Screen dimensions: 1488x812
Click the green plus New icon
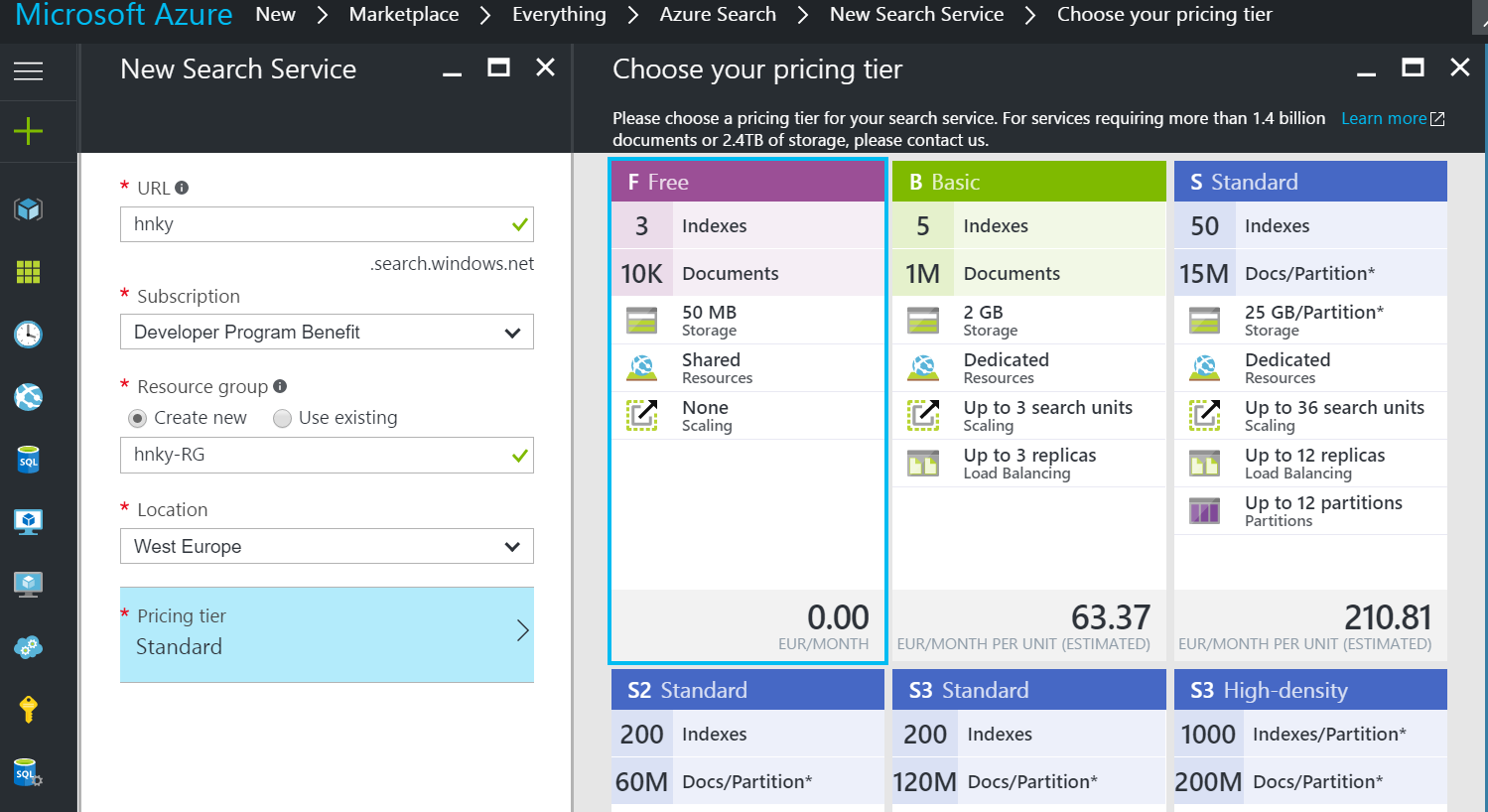pos(28,131)
